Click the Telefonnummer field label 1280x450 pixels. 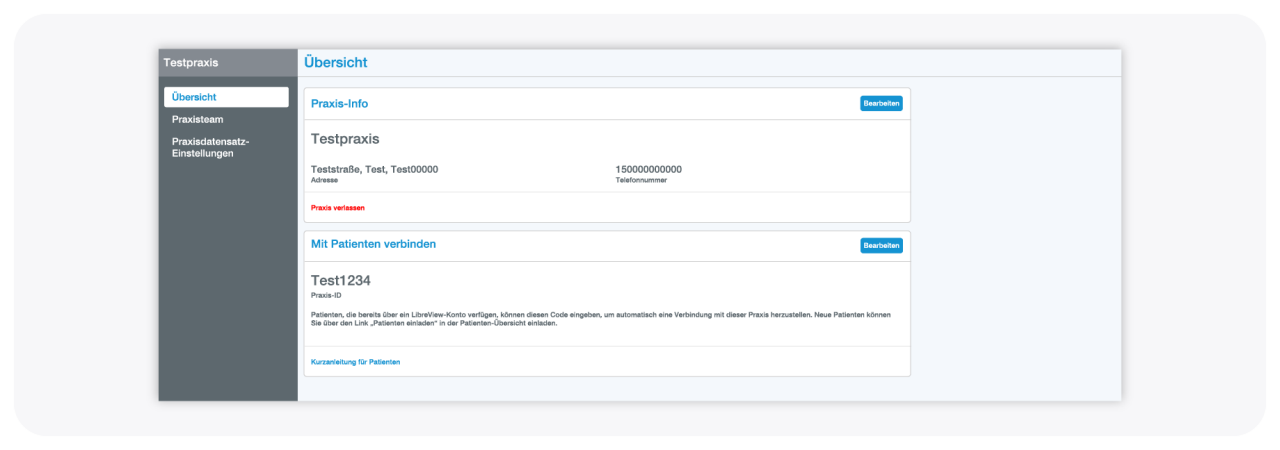pos(640,180)
